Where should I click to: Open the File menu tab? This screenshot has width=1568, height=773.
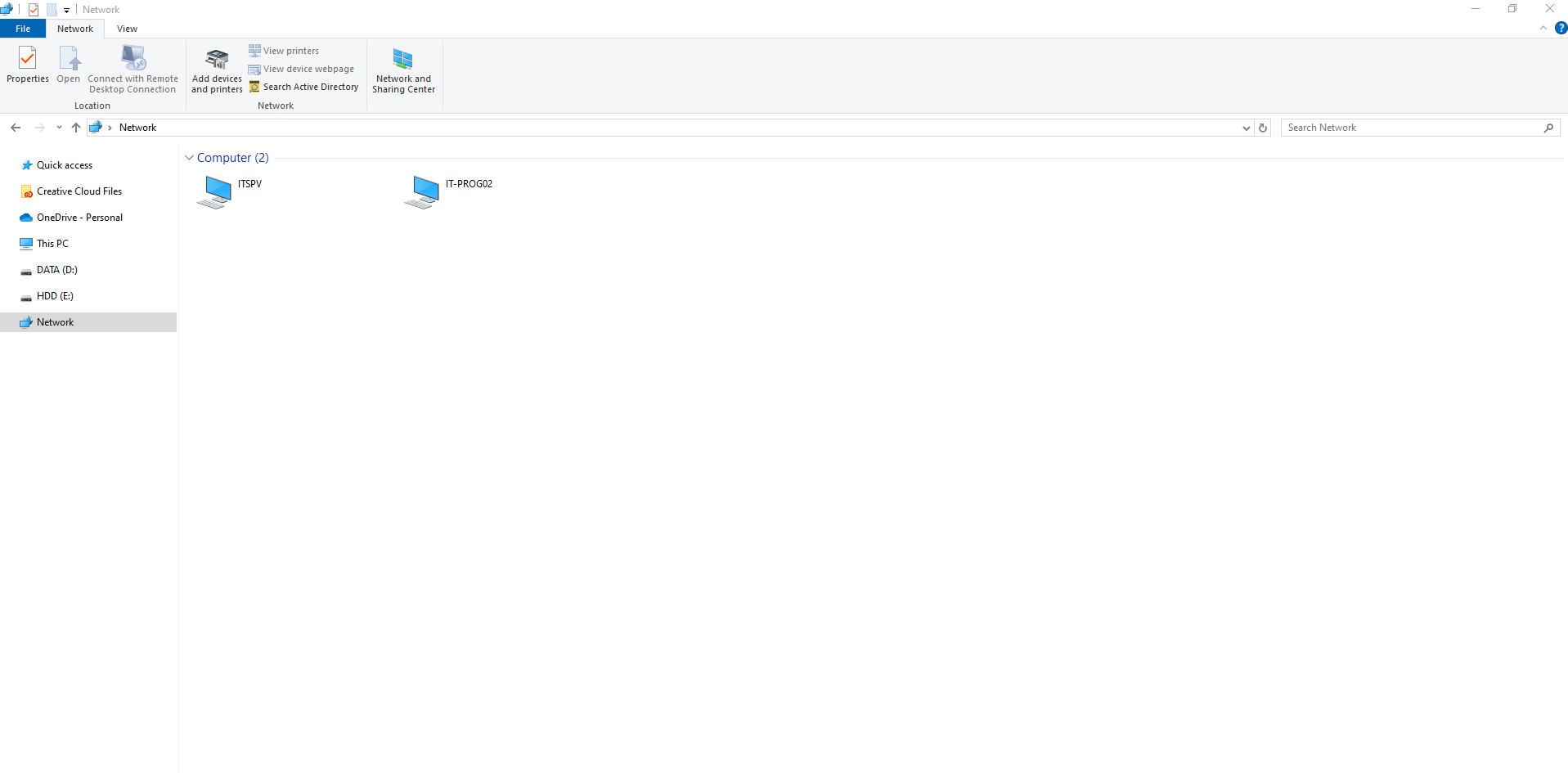click(23, 29)
